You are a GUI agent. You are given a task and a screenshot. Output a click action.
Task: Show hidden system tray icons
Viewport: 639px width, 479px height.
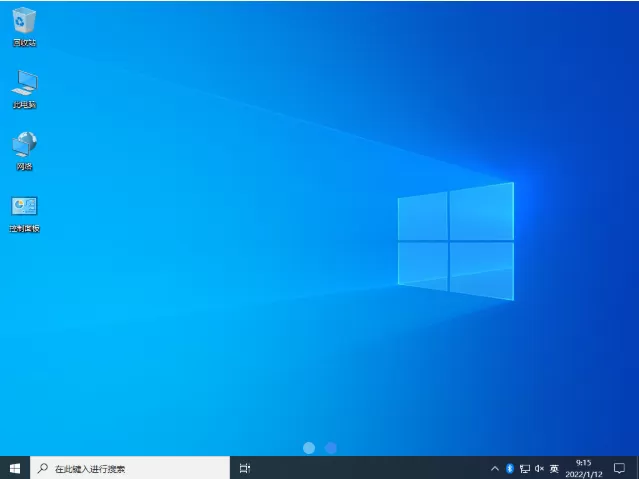tap(494, 468)
